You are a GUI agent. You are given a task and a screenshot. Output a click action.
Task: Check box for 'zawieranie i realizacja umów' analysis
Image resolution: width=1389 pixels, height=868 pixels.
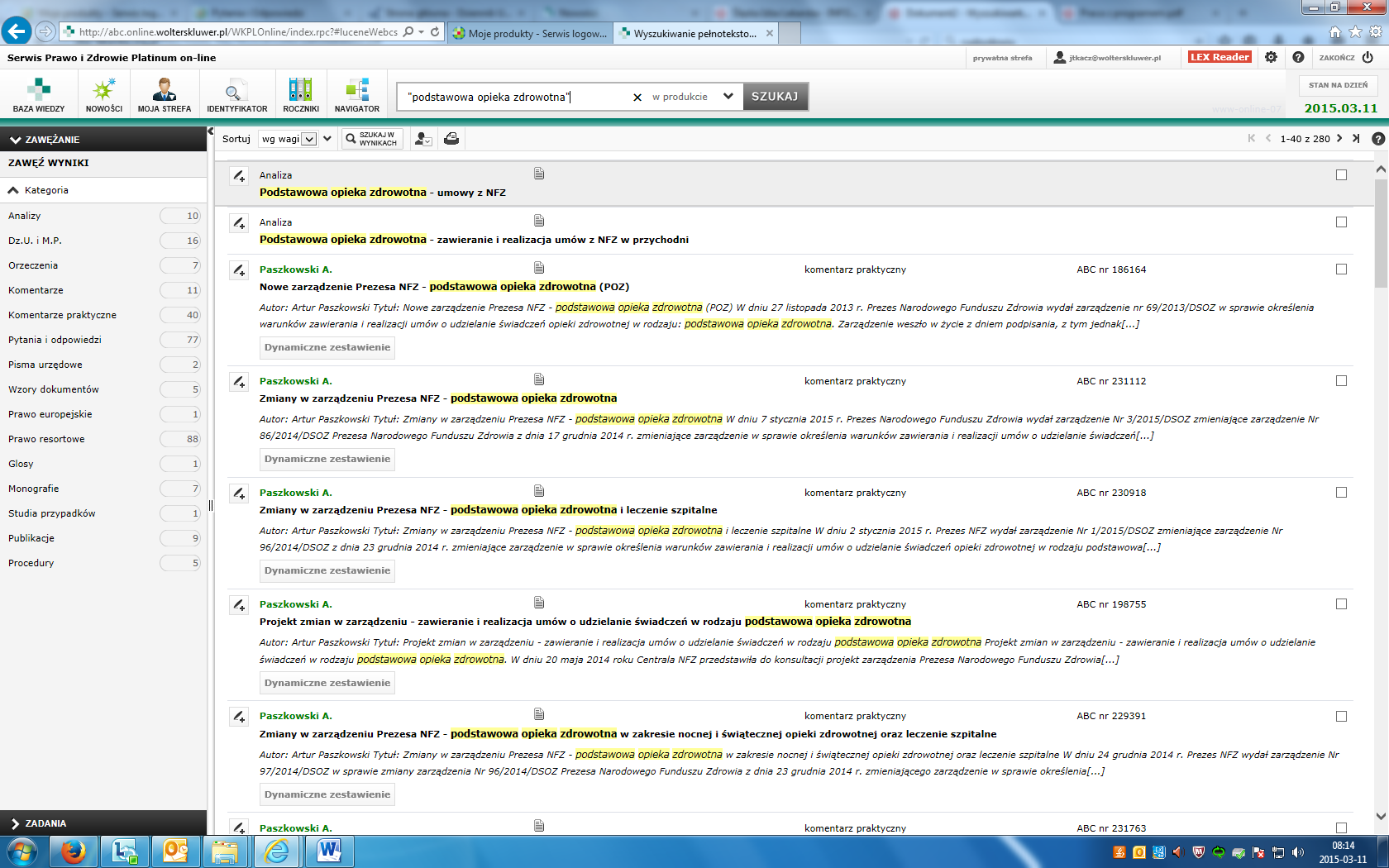coord(1341,222)
